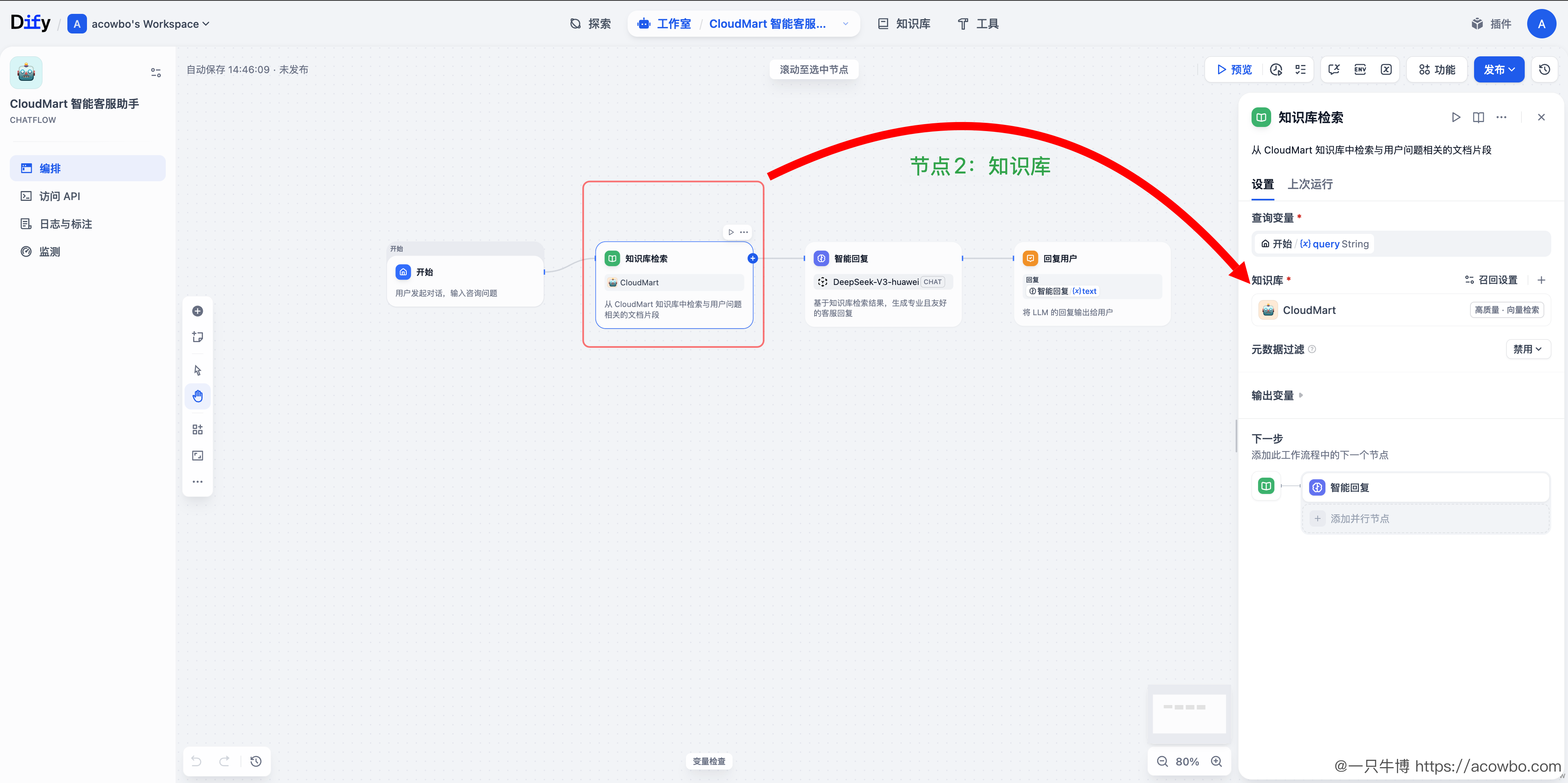Viewport: 1568px width, 783px height.
Task: Open user avatar A account menu
Action: [1541, 24]
